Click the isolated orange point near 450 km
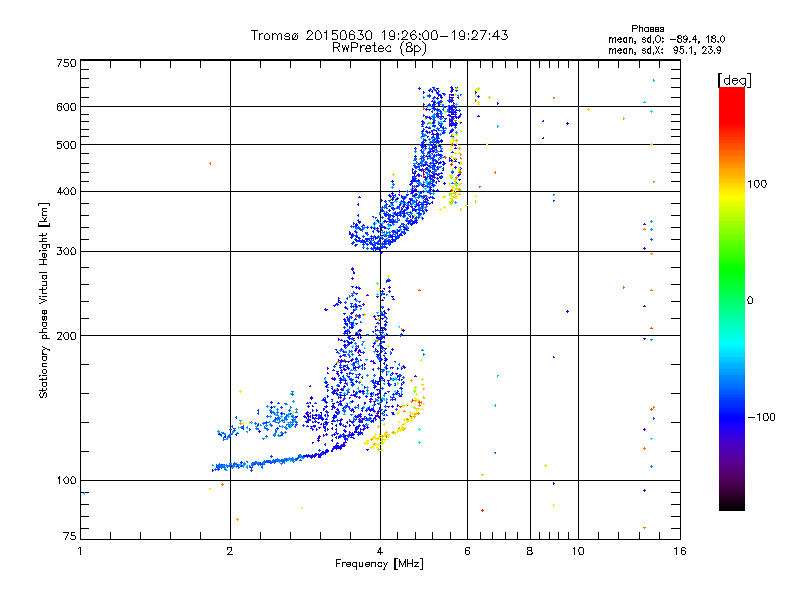This screenshot has width=800, height=600. tap(210, 164)
